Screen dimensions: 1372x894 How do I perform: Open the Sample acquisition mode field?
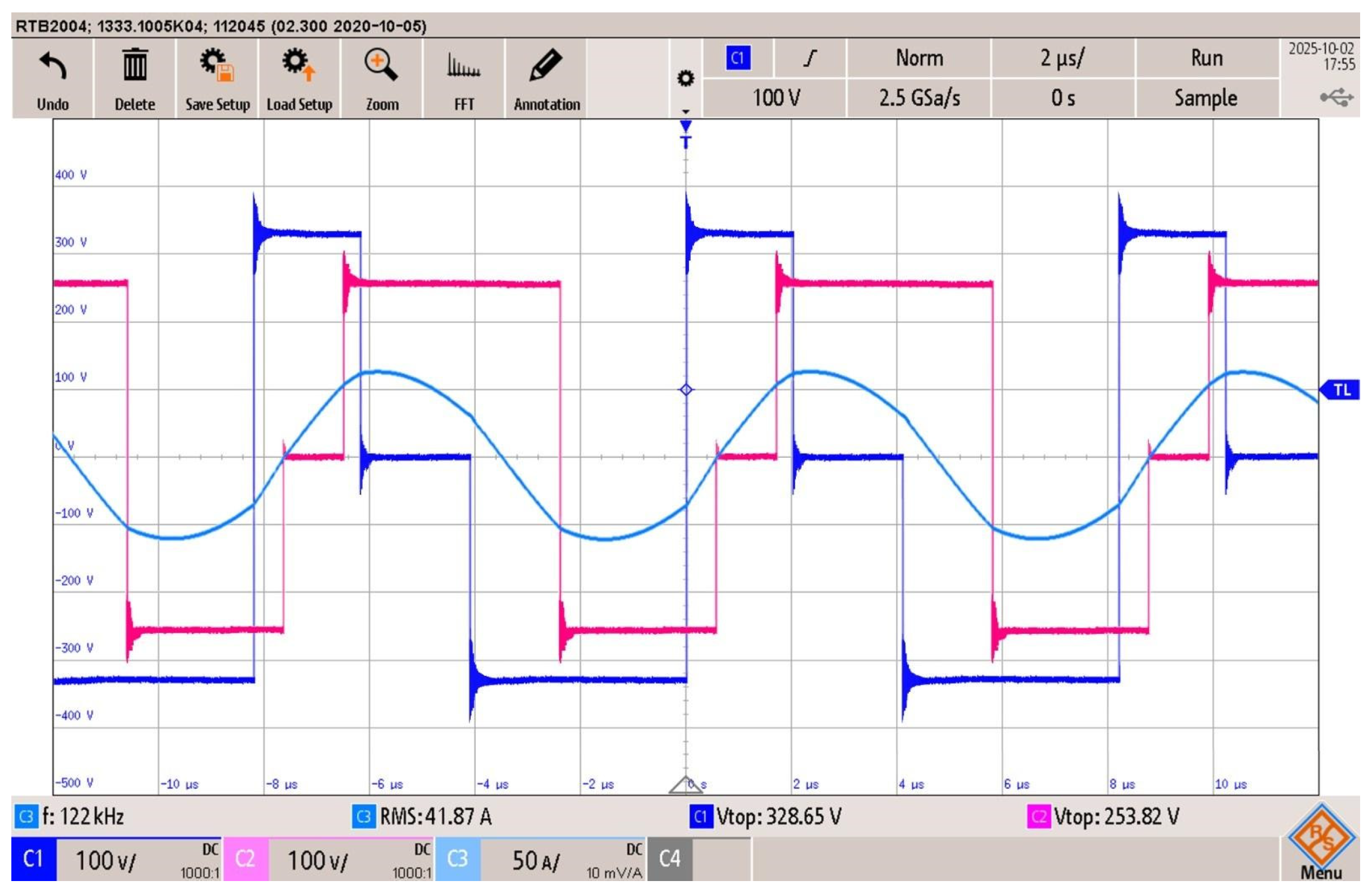click(x=1207, y=98)
